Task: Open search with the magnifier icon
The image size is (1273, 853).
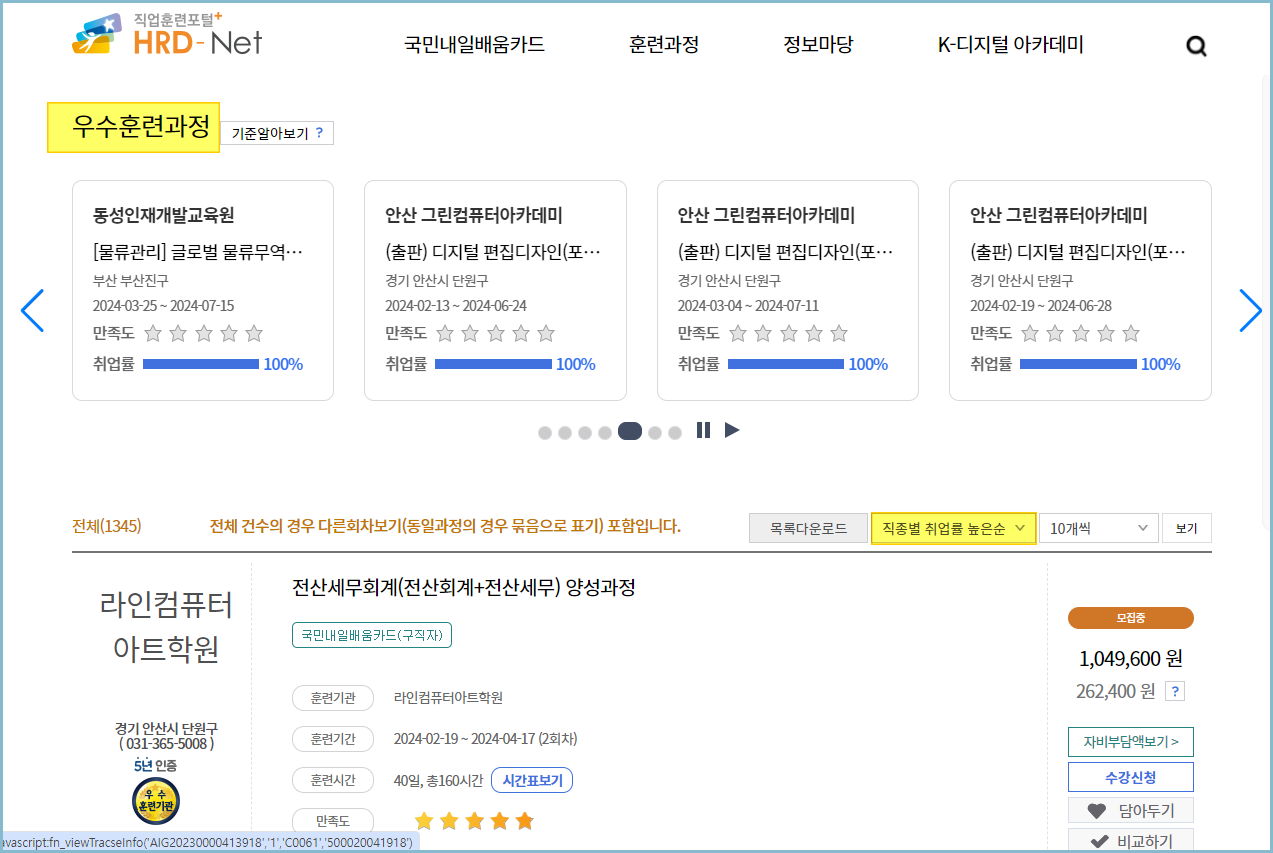Action: (1195, 44)
